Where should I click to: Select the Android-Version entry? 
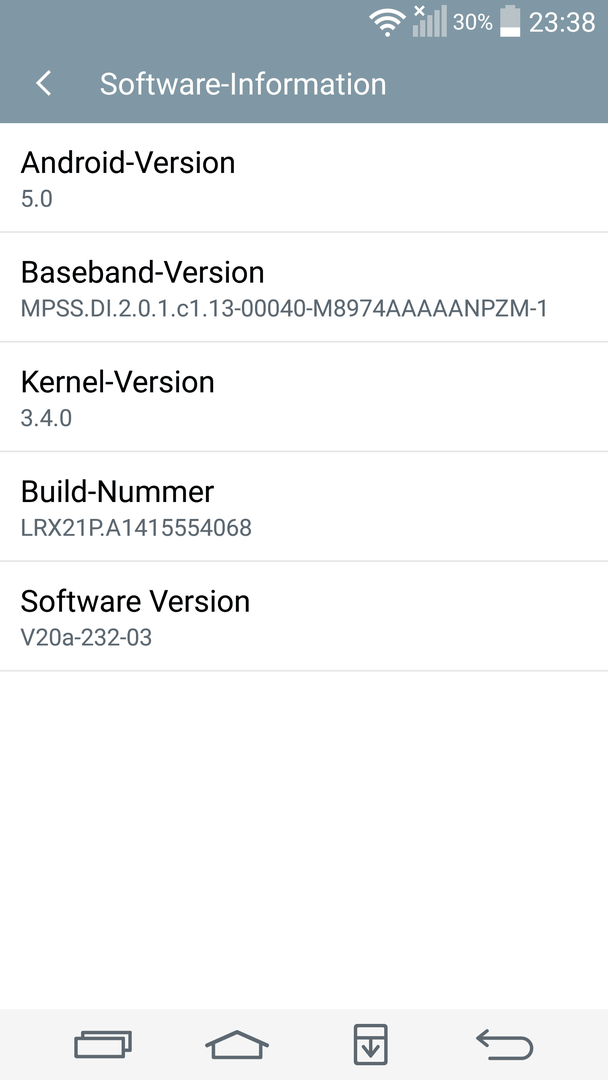pos(304,178)
